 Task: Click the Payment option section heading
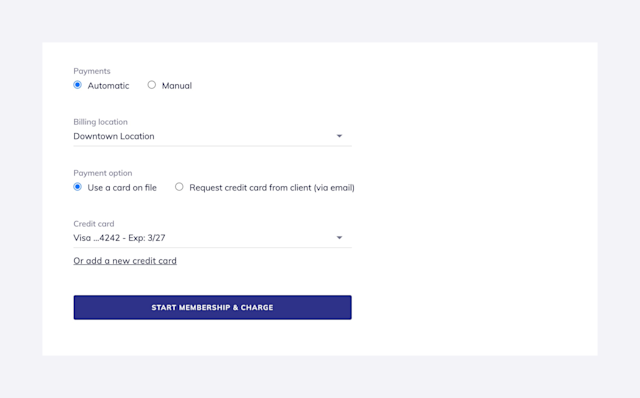(x=103, y=173)
